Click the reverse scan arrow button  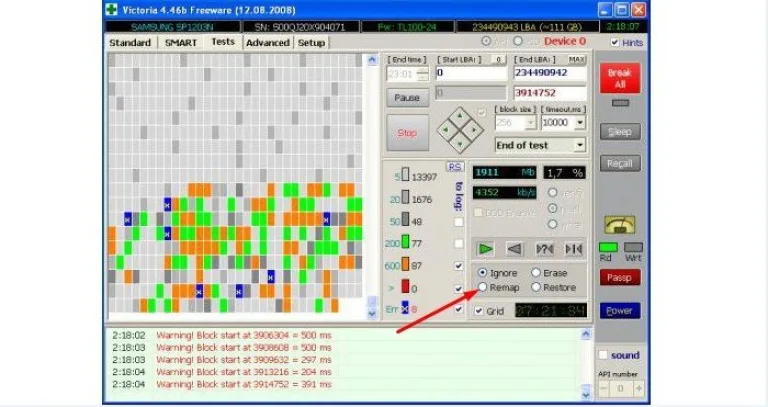[514, 249]
